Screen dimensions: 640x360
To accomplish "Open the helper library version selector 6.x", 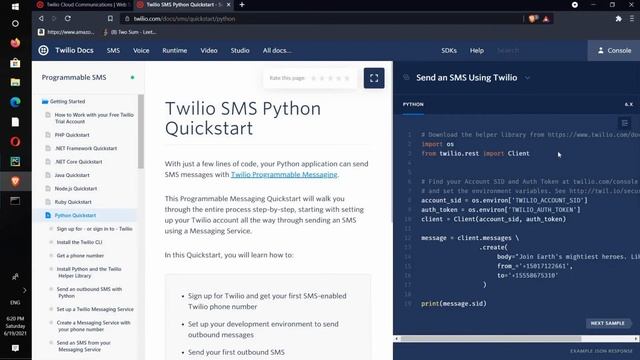I will pyautogui.click(x=629, y=104).
